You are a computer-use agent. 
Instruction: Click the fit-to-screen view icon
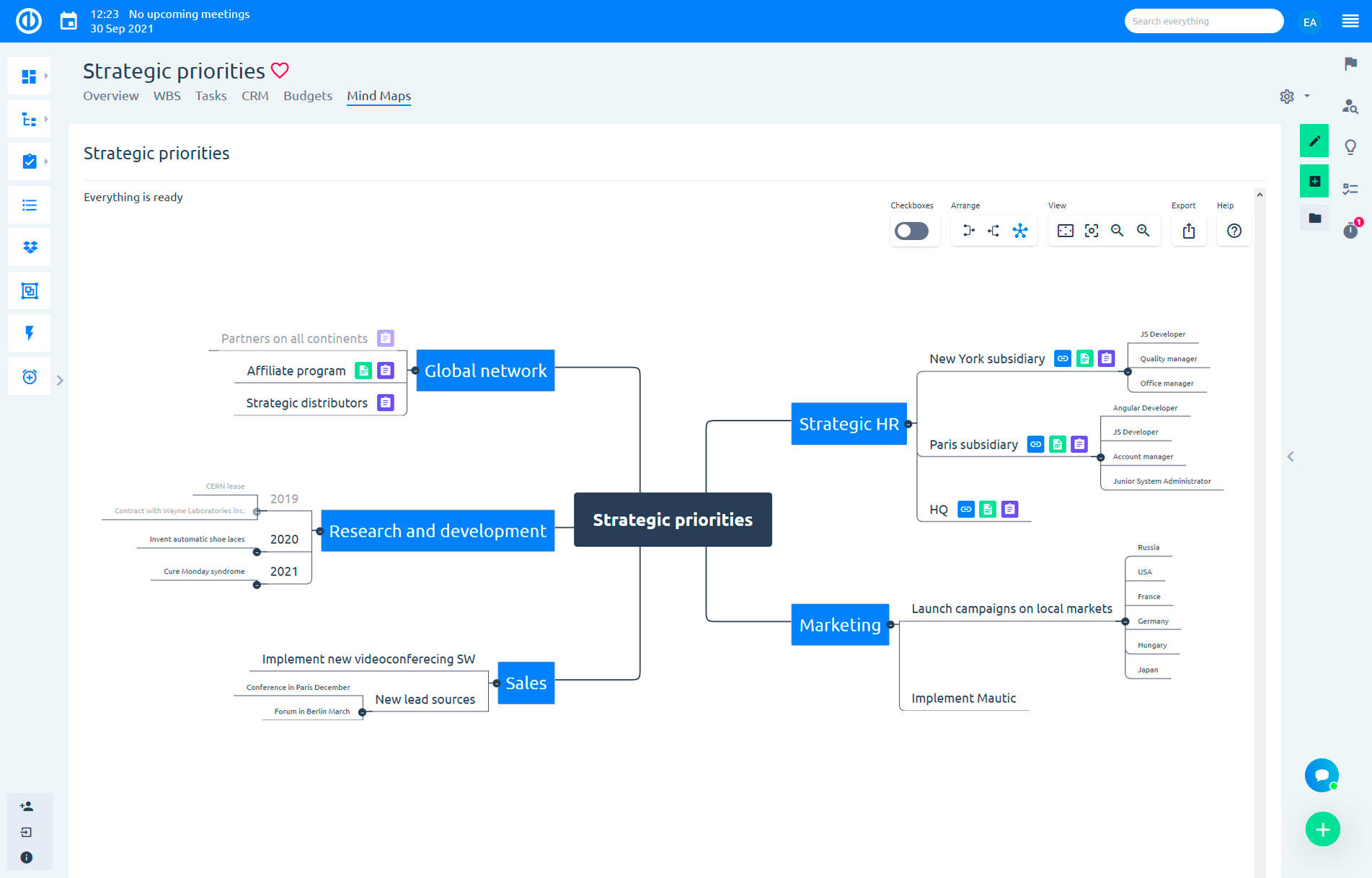(x=1065, y=231)
